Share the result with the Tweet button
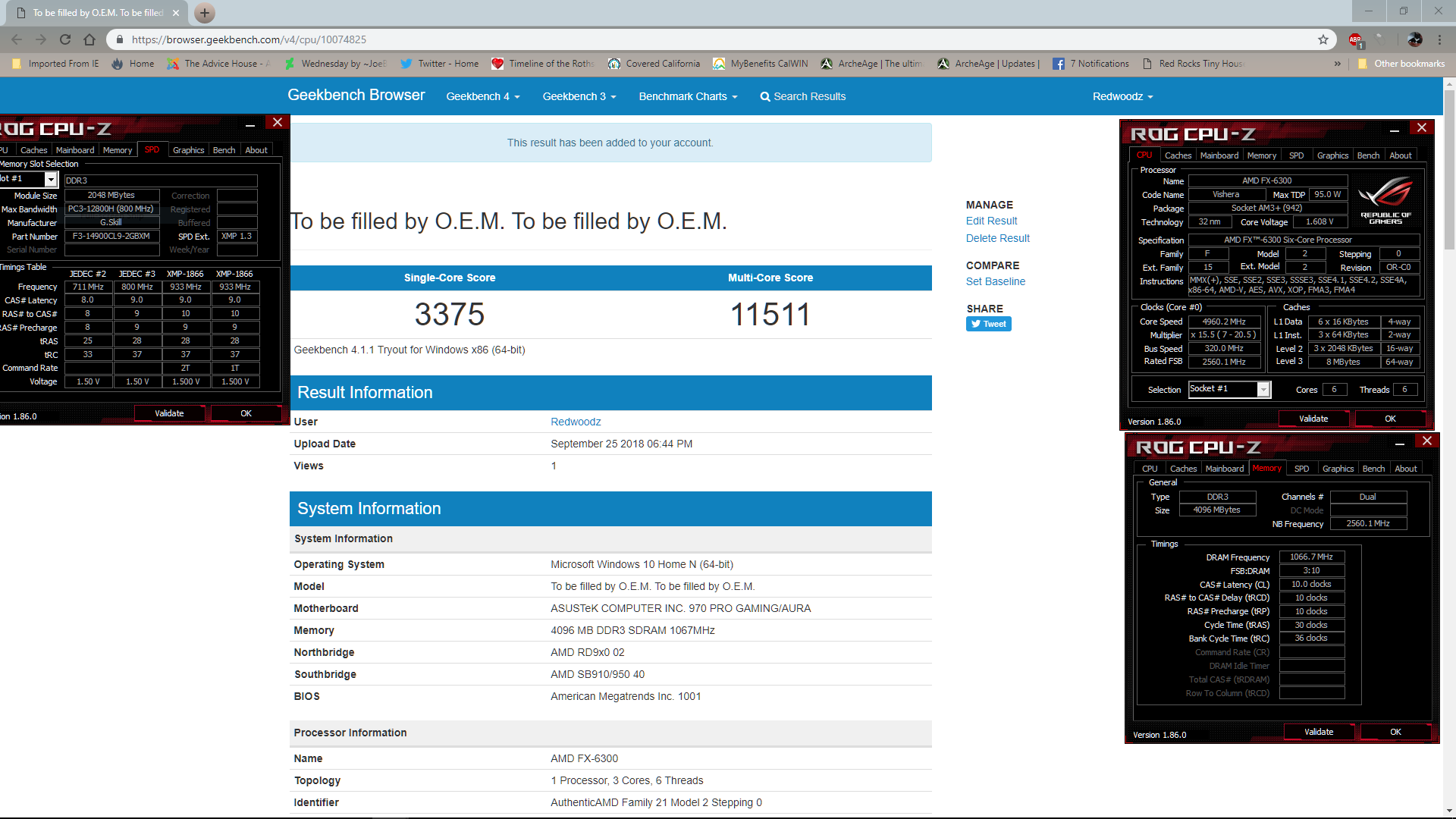The width and height of the screenshot is (1456, 819). tap(988, 324)
